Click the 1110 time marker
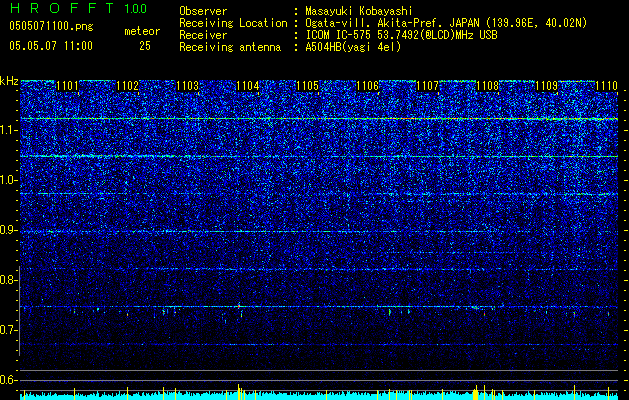The width and height of the screenshot is (629, 400). (x=607, y=86)
